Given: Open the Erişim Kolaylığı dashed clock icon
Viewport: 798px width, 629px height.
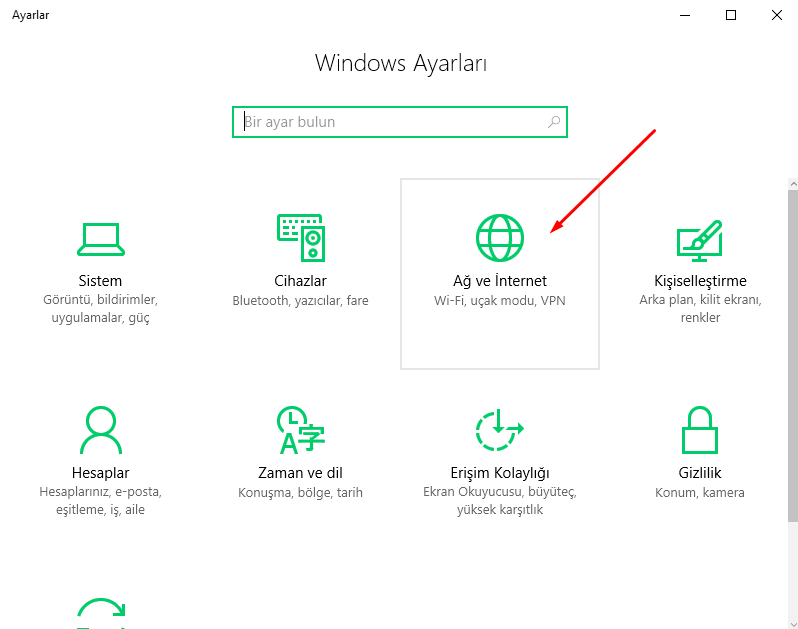Looking at the screenshot, I should [x=500, y=430].
